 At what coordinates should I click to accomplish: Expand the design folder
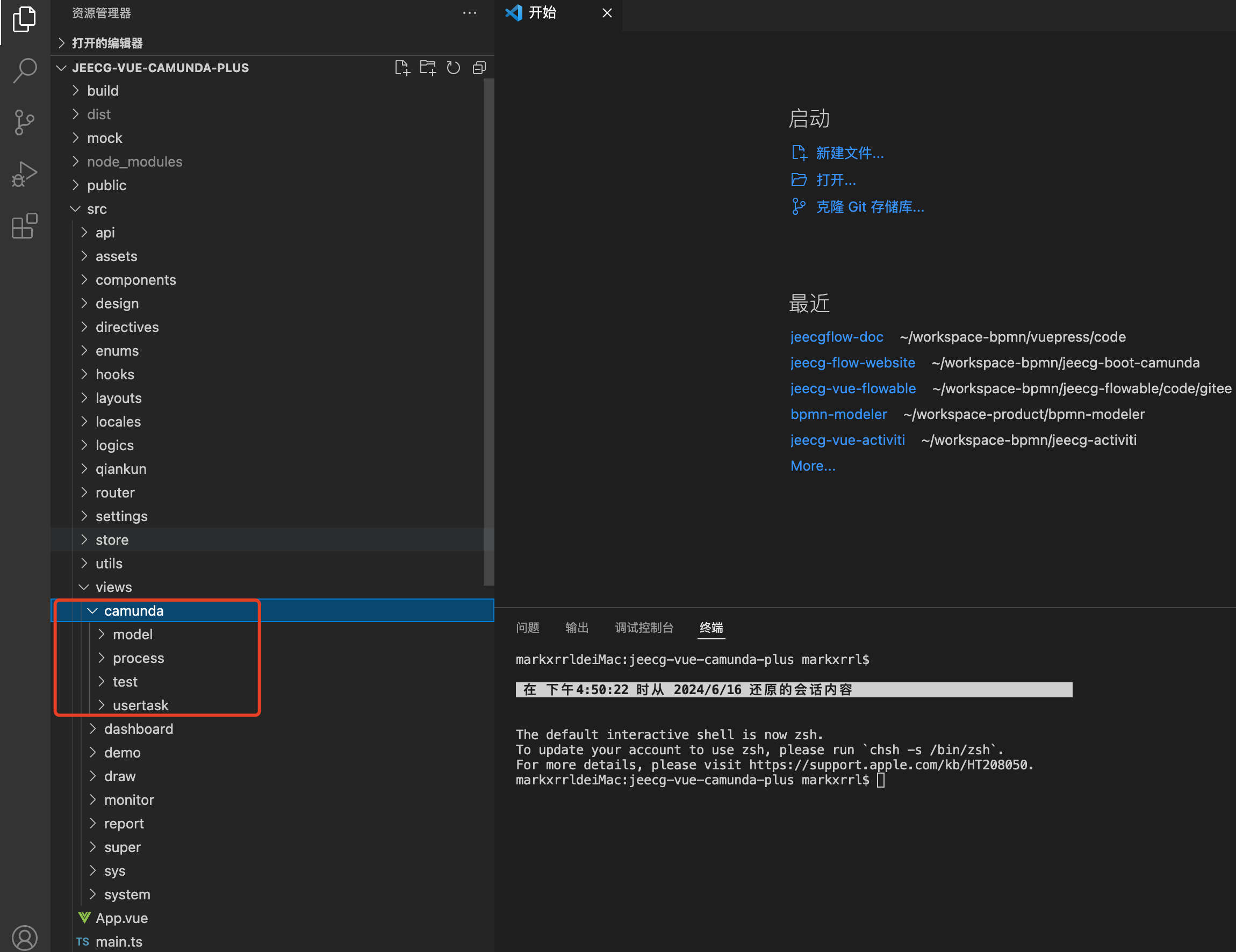click(272, 303)
